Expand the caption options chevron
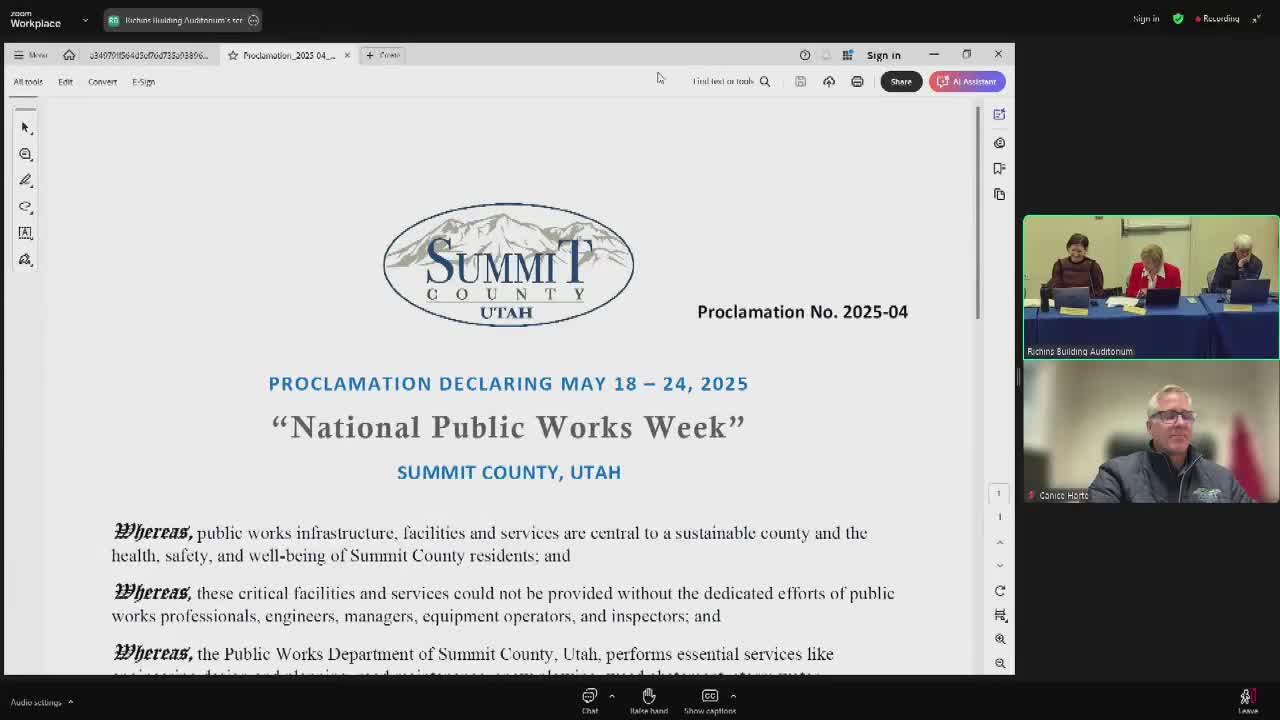This screenshot has width=1280, height=720. coord(733,695)
